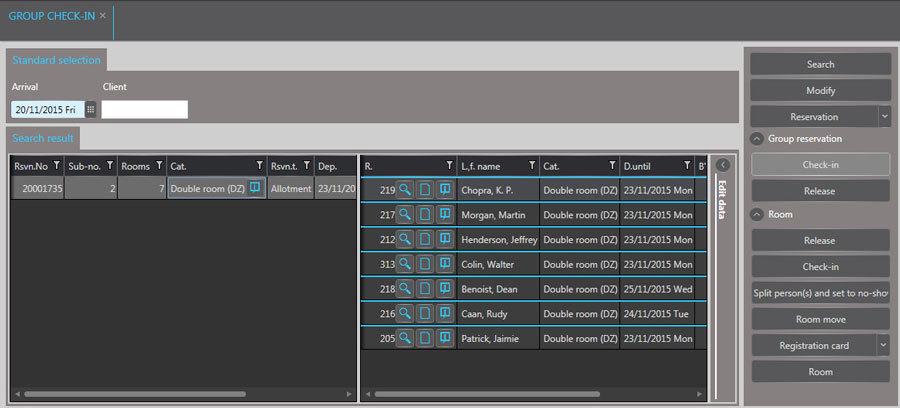Screen dimensions: 900x408
Task: Click note icon for room 218
Action: (x=445, y=289)
